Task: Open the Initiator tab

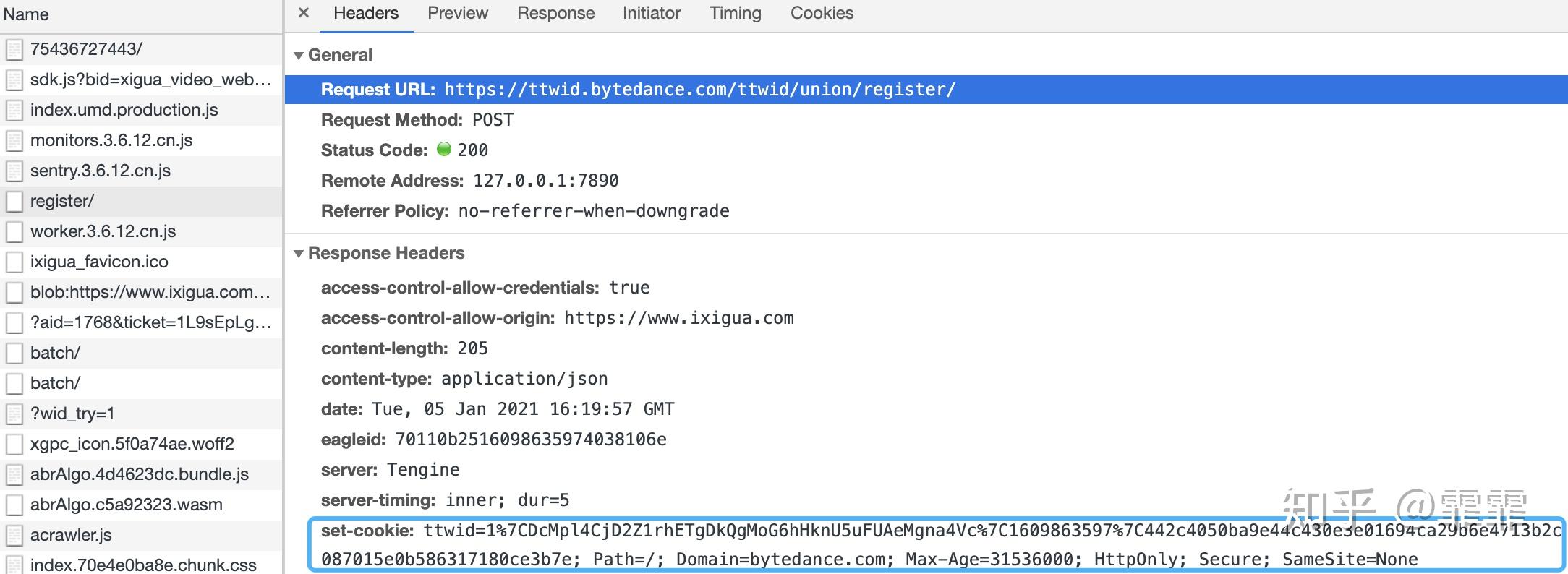Action: click(652, 13)
